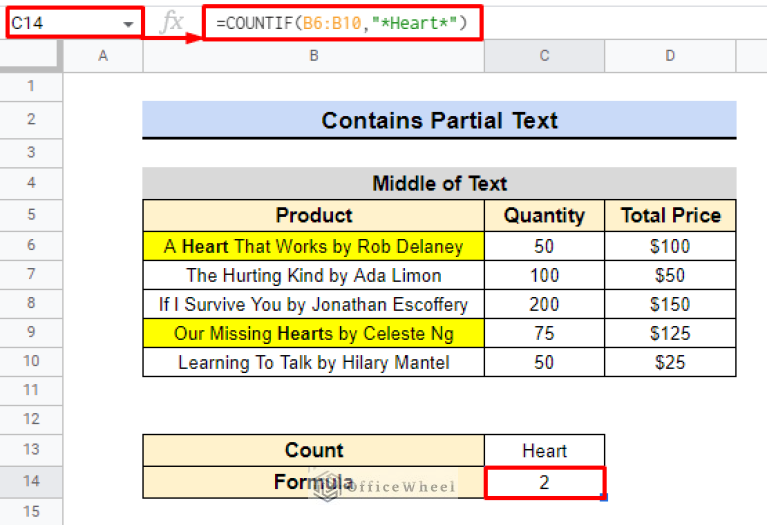Select row 14 header

(x=31, y=482)
